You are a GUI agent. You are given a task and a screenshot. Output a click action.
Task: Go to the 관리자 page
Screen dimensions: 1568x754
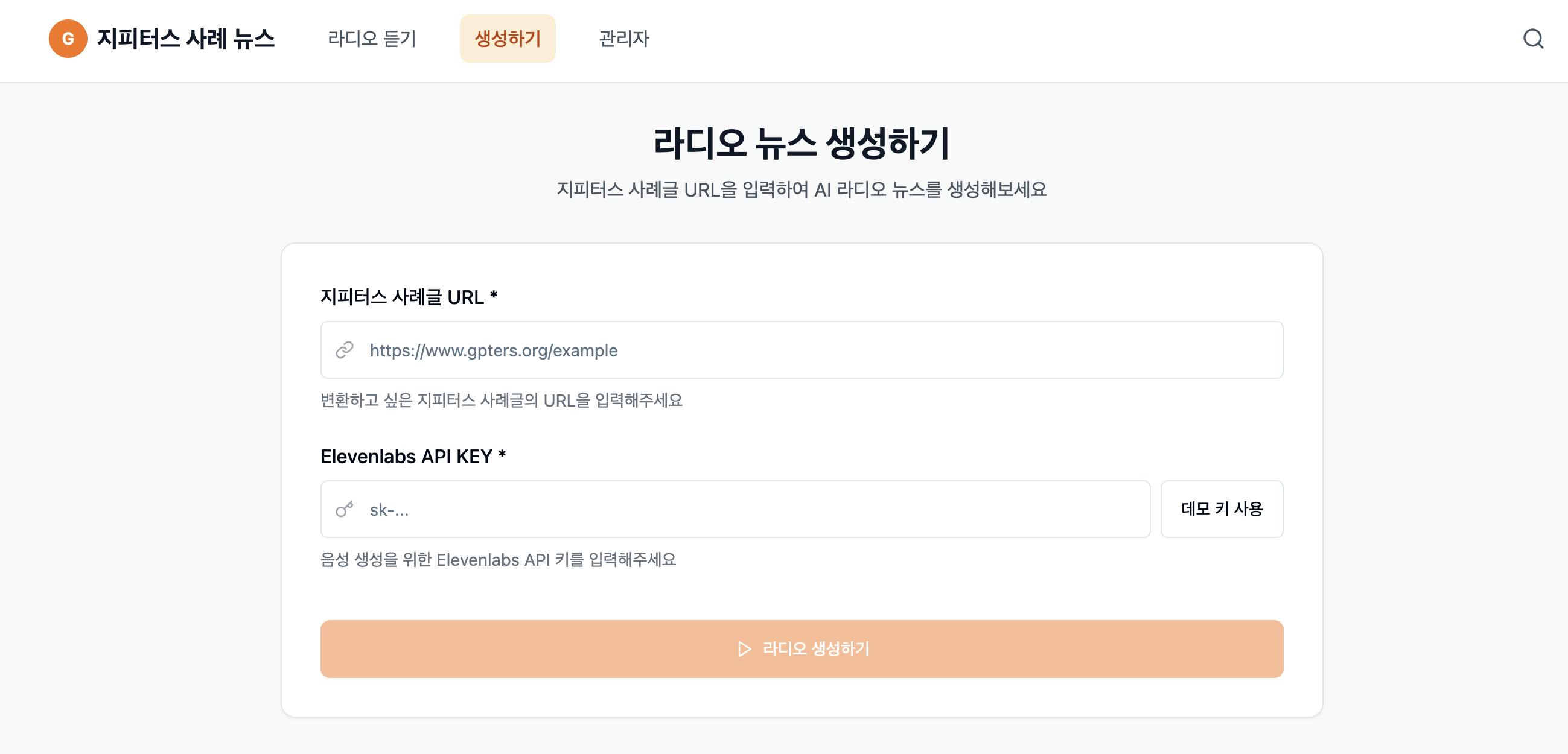(x=624, y=39)
